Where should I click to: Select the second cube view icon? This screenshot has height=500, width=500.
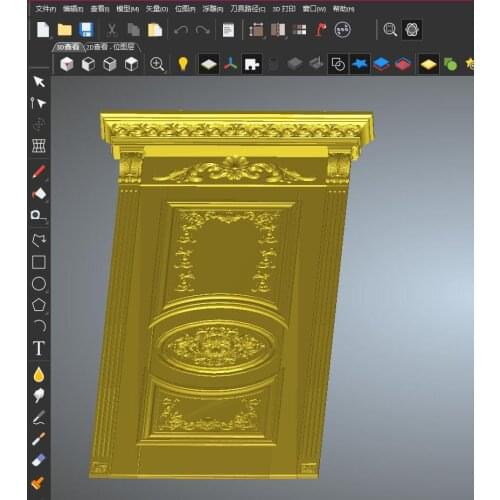tap(88, 64)
